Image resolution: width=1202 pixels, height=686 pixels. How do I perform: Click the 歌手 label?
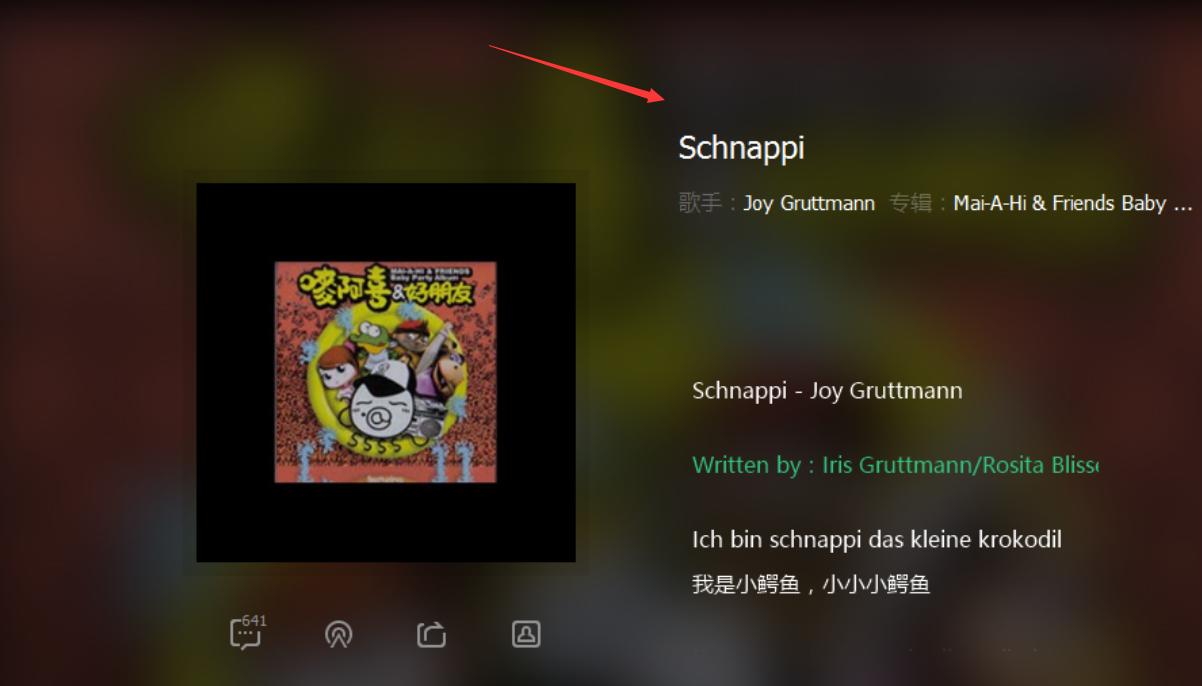coord(700,203)
